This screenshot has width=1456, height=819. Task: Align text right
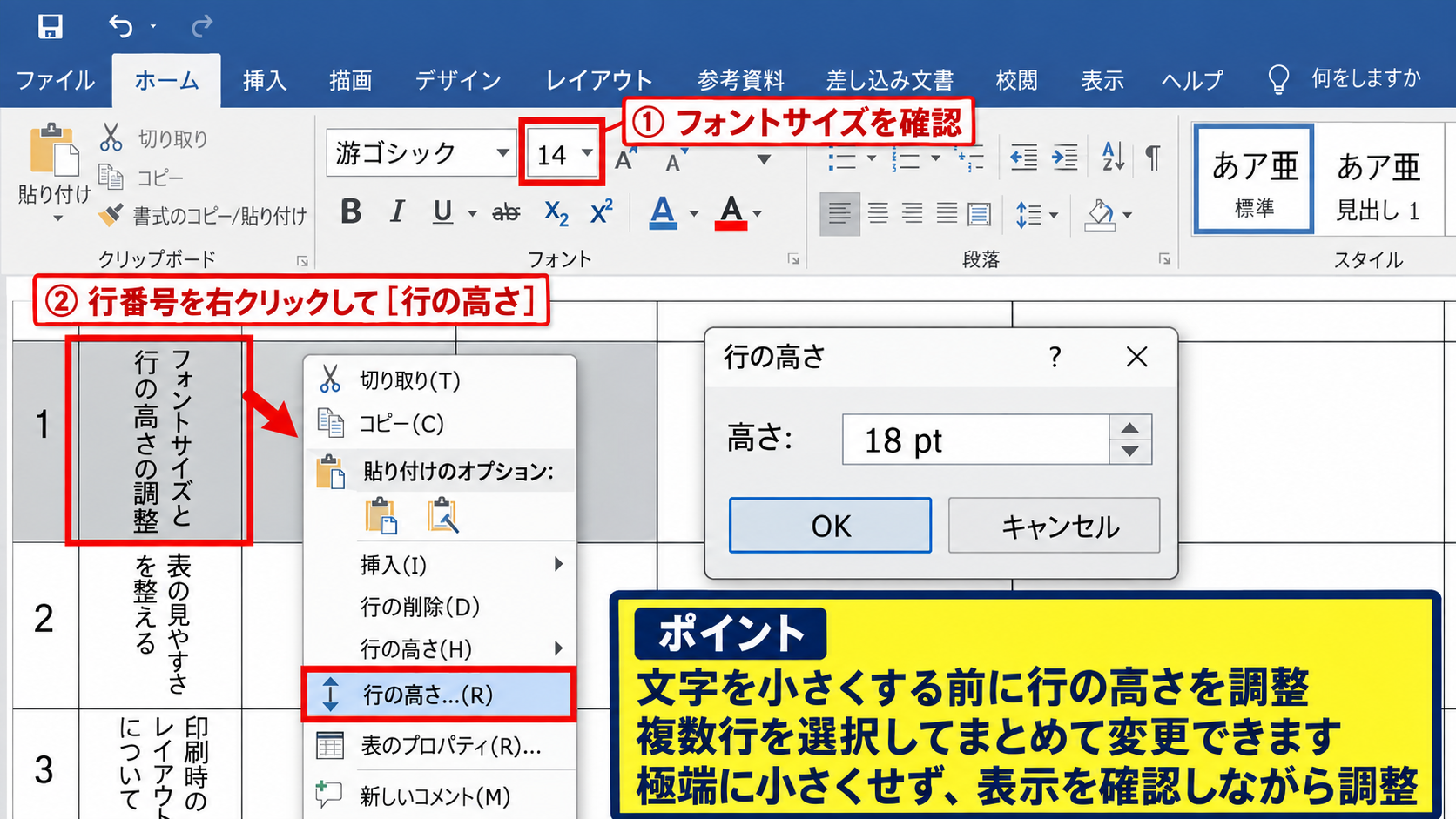tap(912, 213)
